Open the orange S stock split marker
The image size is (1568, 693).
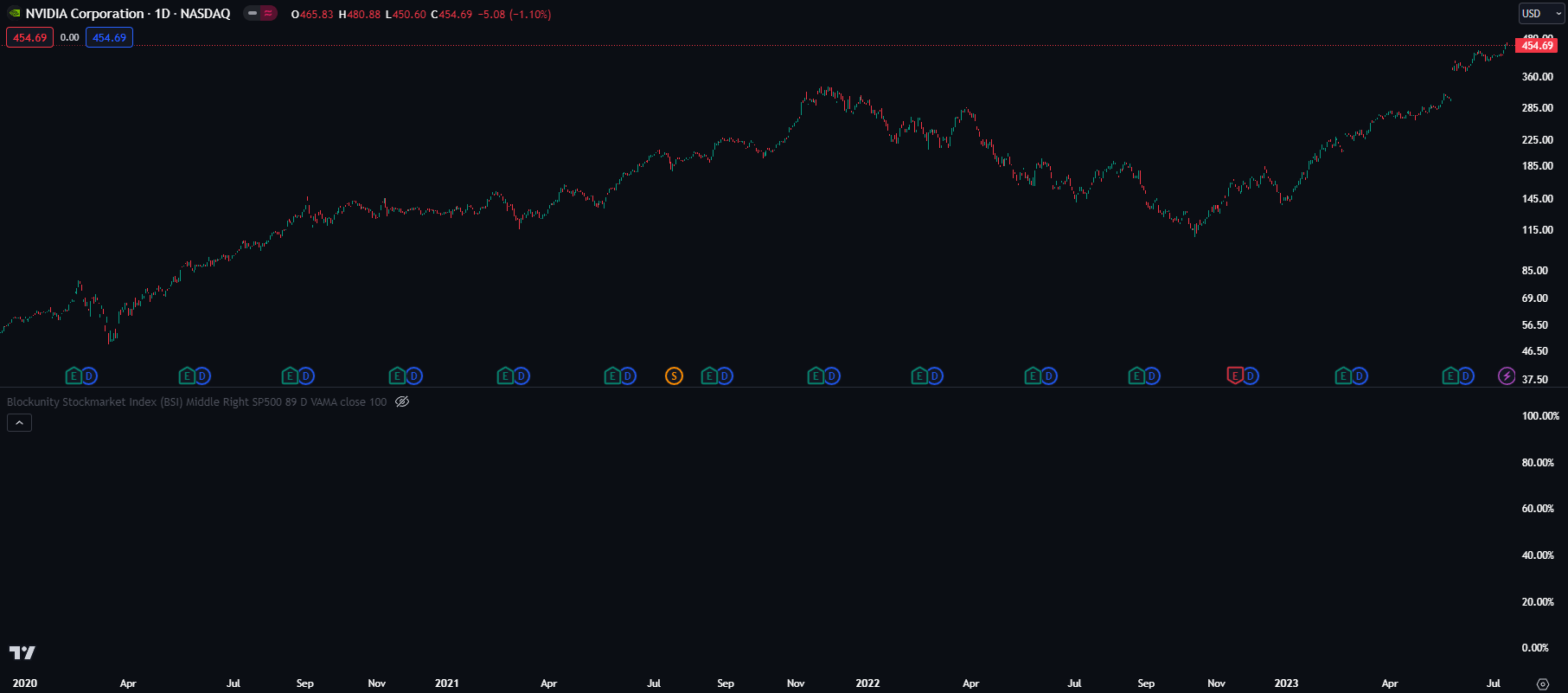674,376
